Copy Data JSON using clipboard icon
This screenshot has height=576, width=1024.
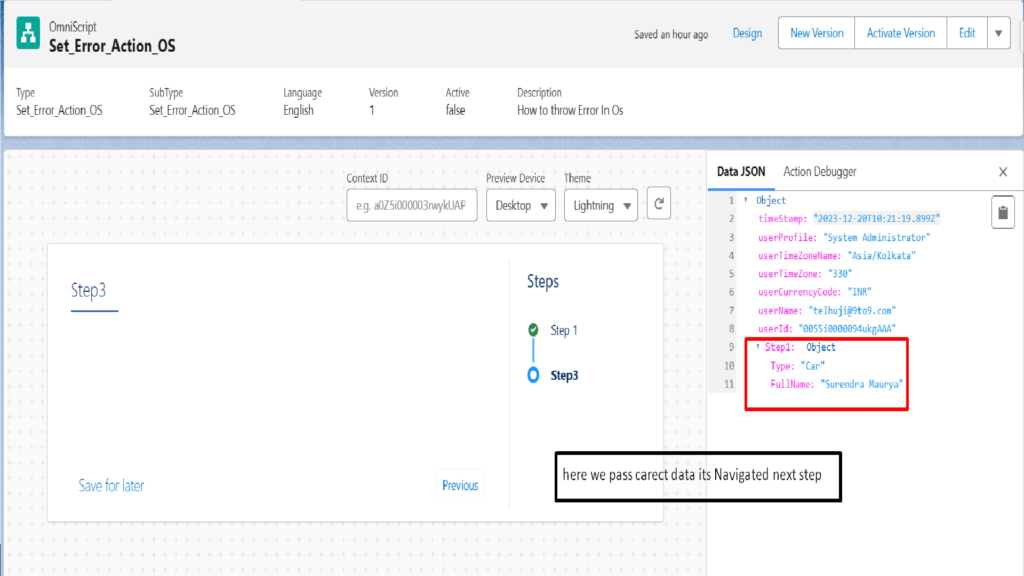click(1002, 212)
